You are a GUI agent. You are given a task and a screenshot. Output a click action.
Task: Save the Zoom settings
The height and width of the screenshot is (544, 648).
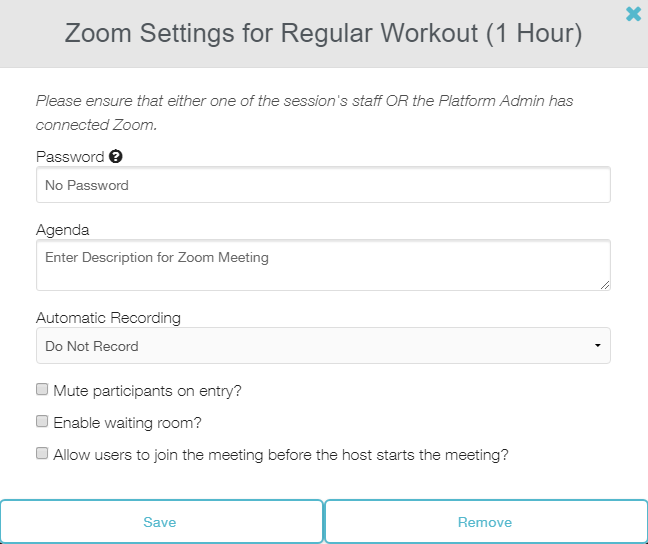click(160, 522)
